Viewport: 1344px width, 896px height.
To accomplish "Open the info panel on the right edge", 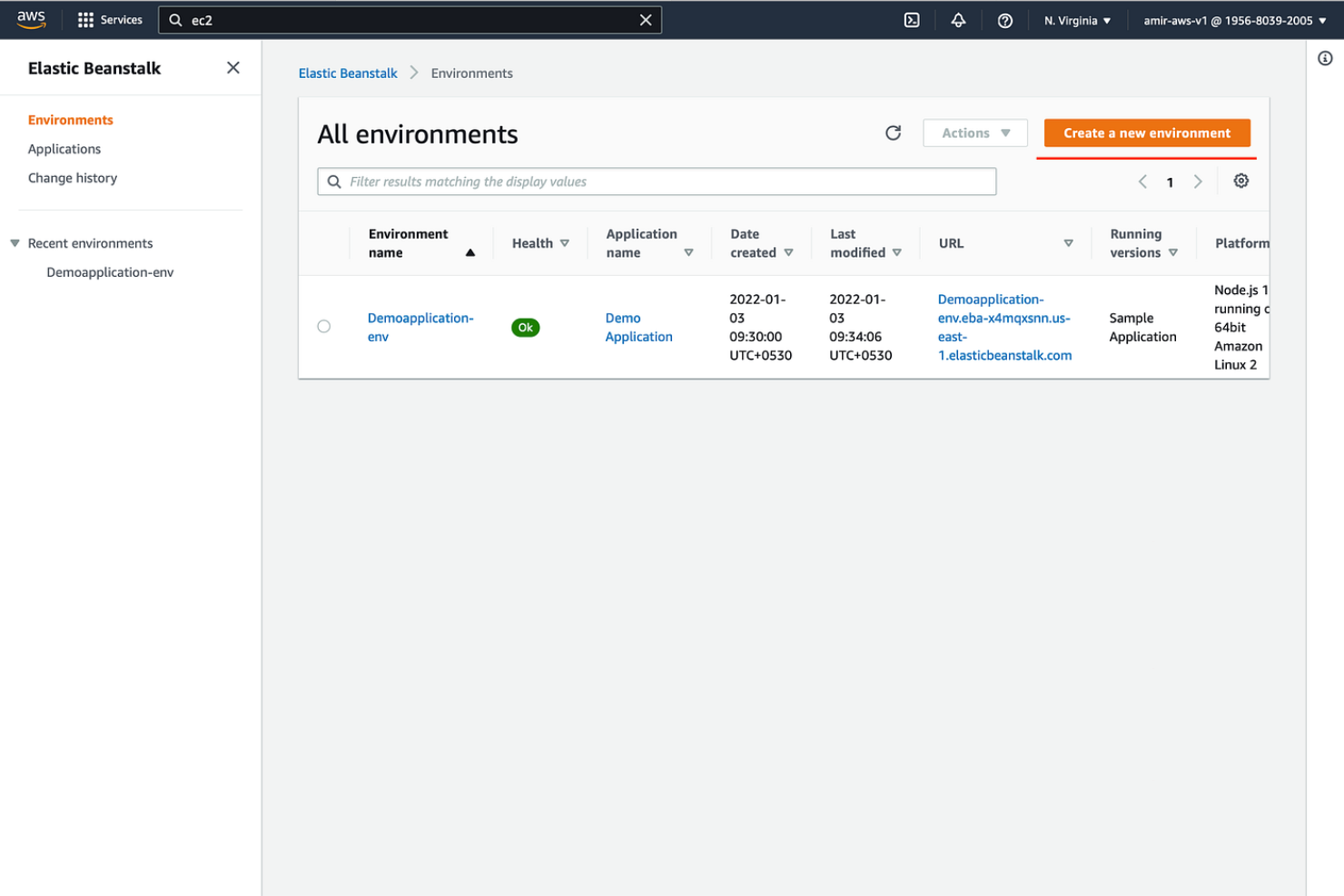I will coord(1324,57).
